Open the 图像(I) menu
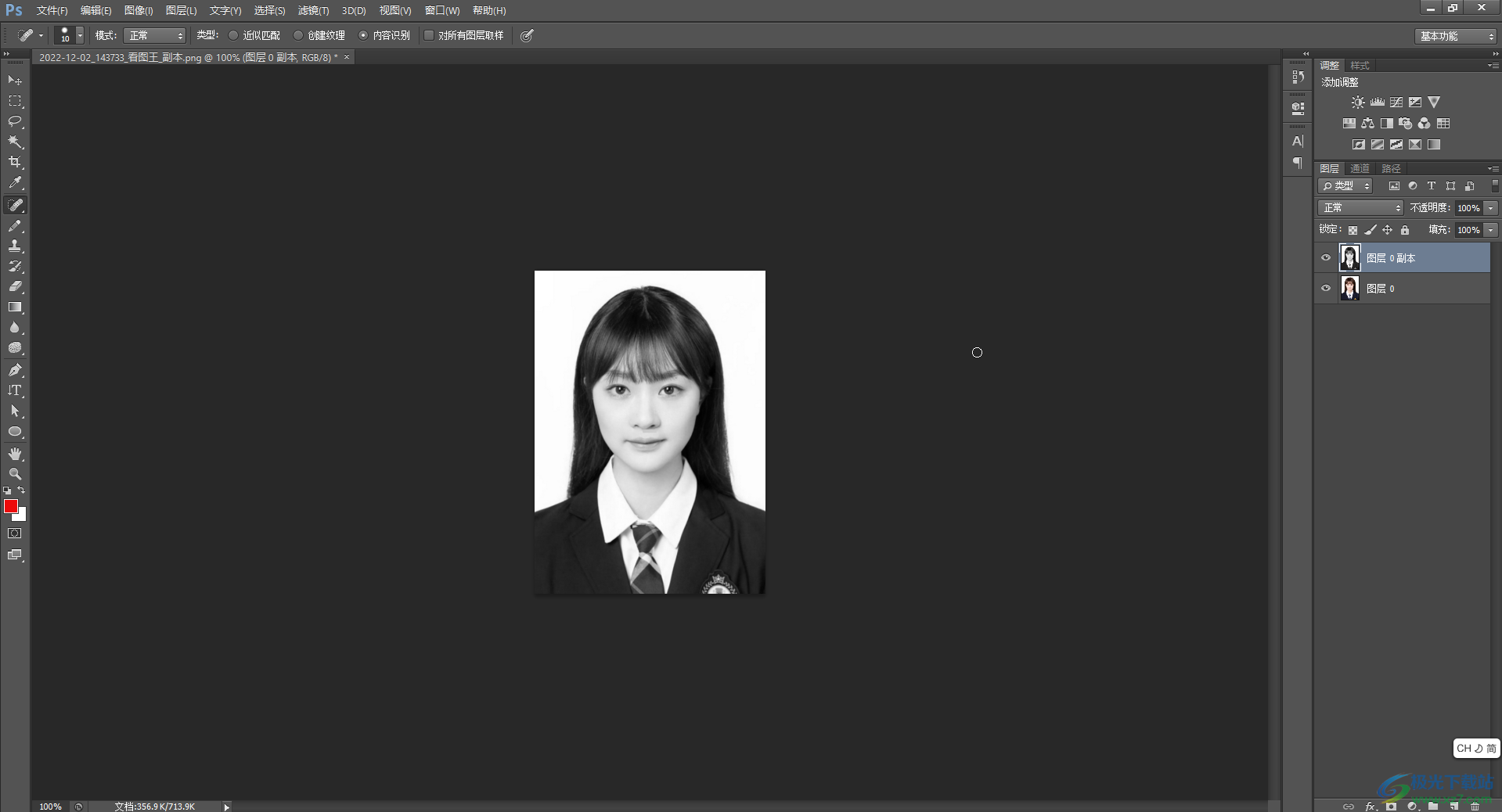Image resolution: width=1502 pixels, height=812 pixels. (x=139, y=10)
